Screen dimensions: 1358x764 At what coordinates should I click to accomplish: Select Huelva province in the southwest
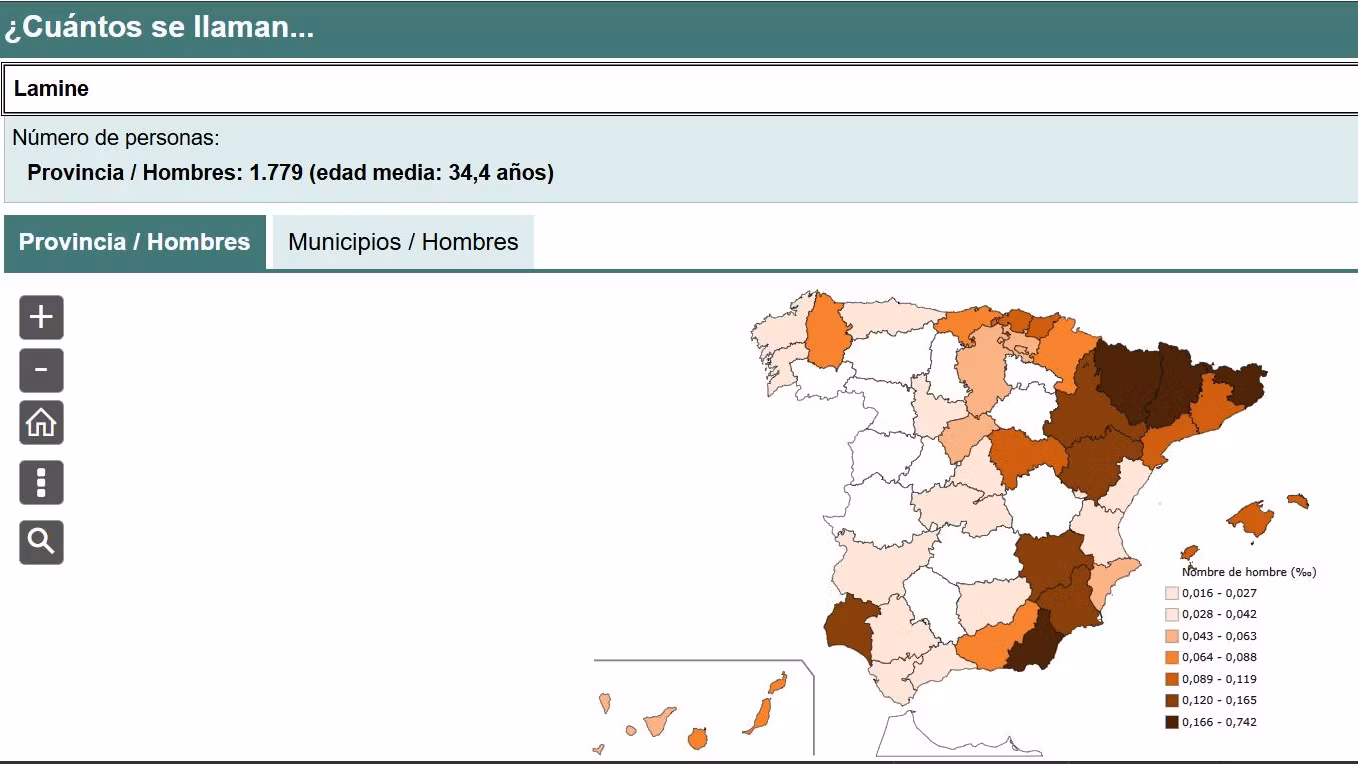coord(849,625)
